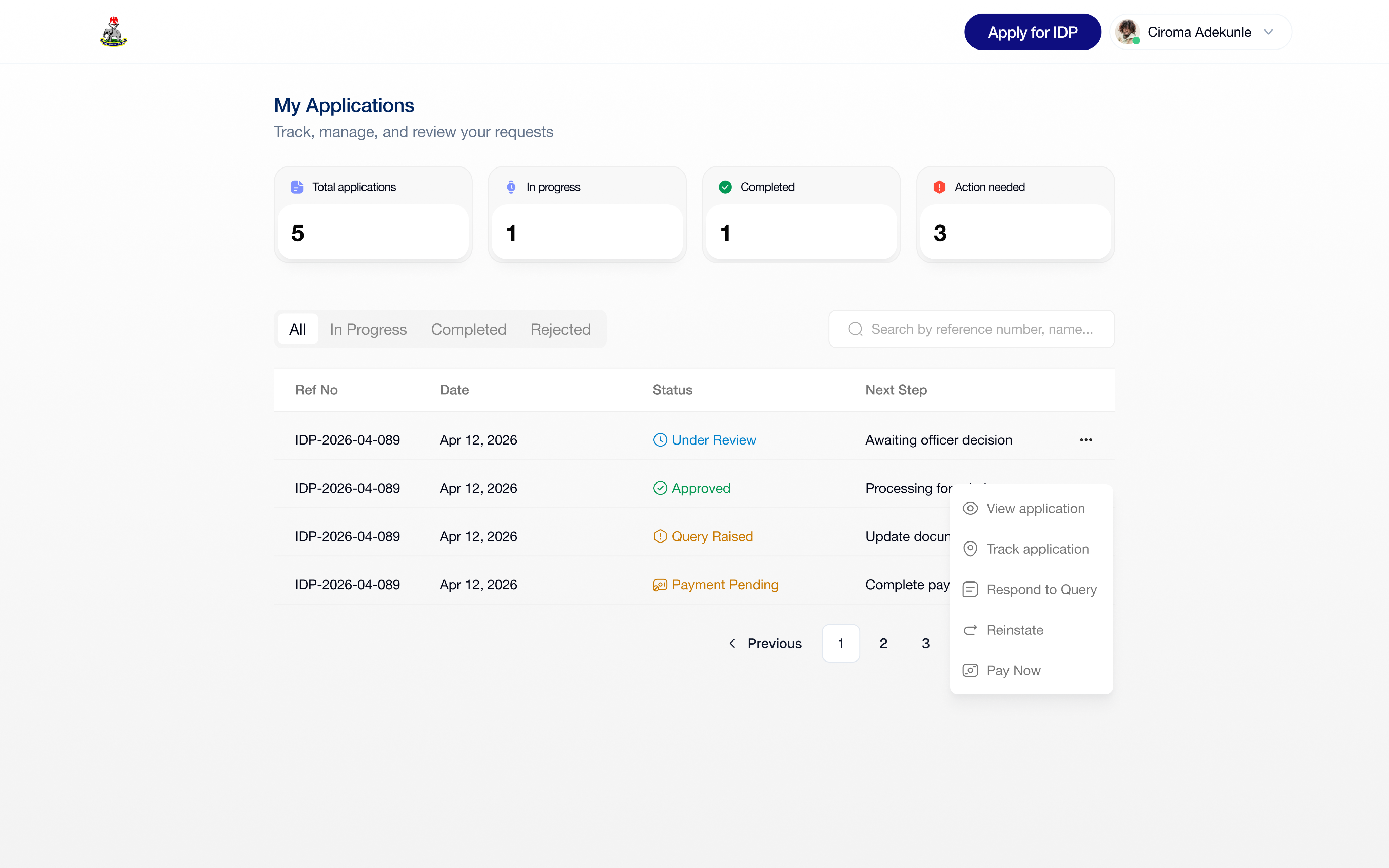
Task: Click the Payment Pending status text
Action: click(725, 585)
